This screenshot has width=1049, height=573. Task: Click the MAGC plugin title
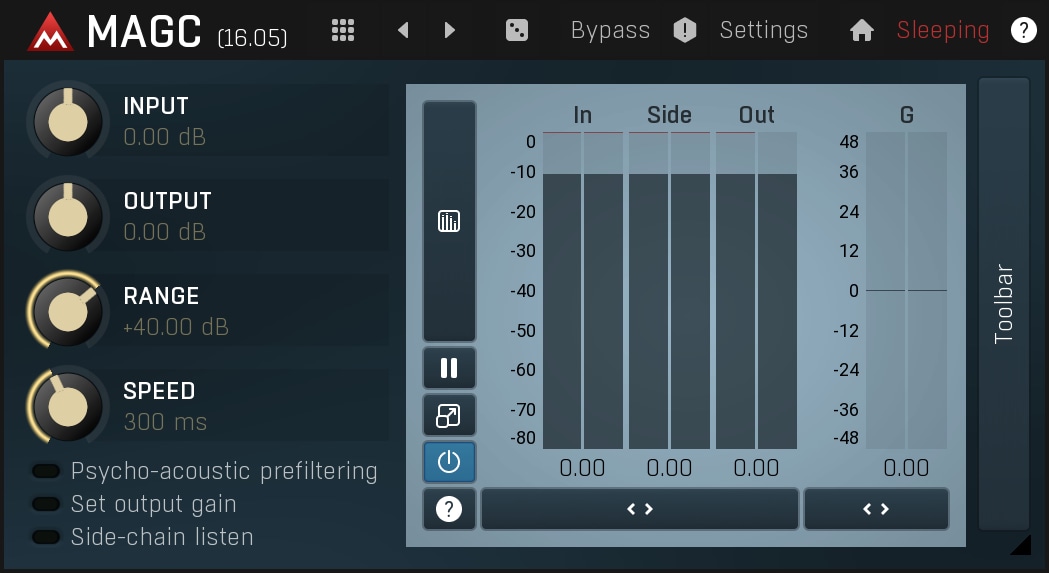(144, 31)
